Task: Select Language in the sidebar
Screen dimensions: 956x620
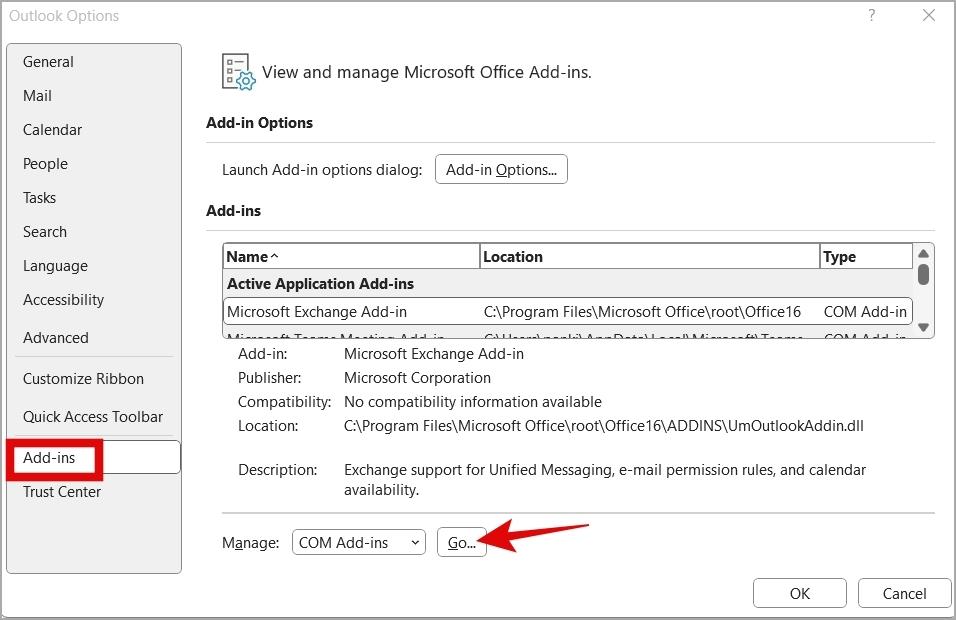Action: pos(55,266)
